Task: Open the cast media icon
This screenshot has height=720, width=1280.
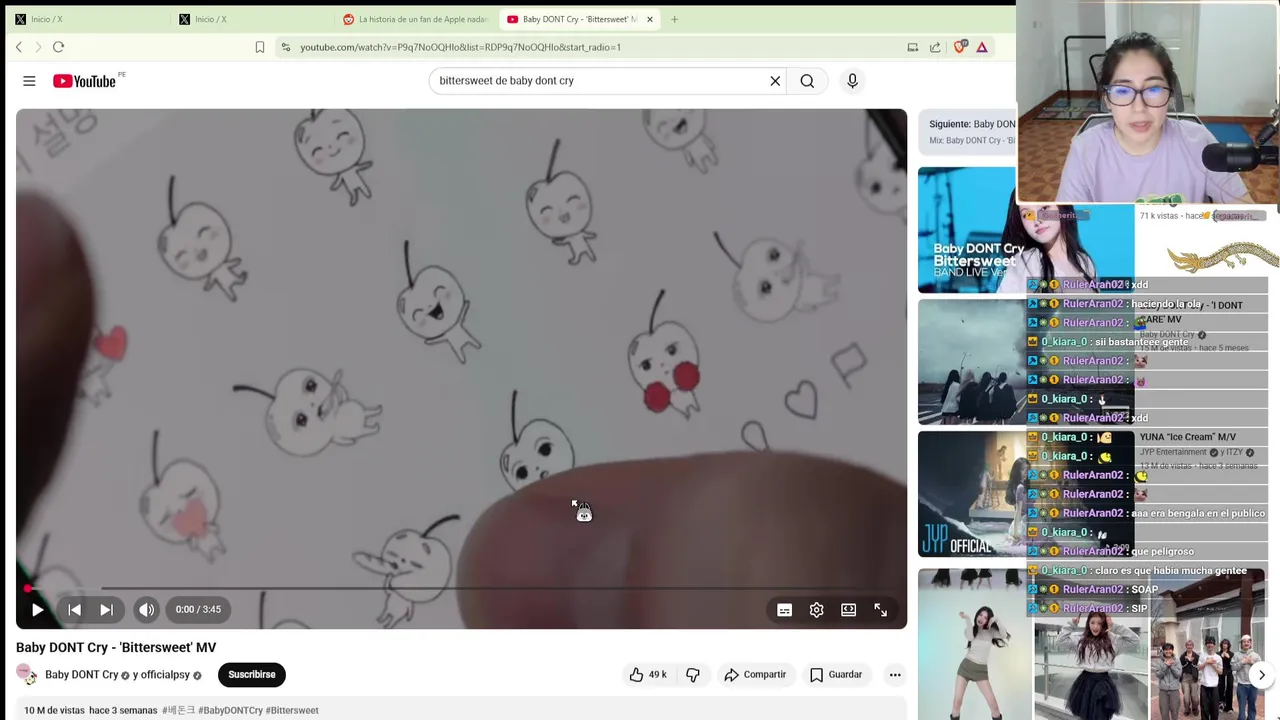Action: [x=912, y=47]
